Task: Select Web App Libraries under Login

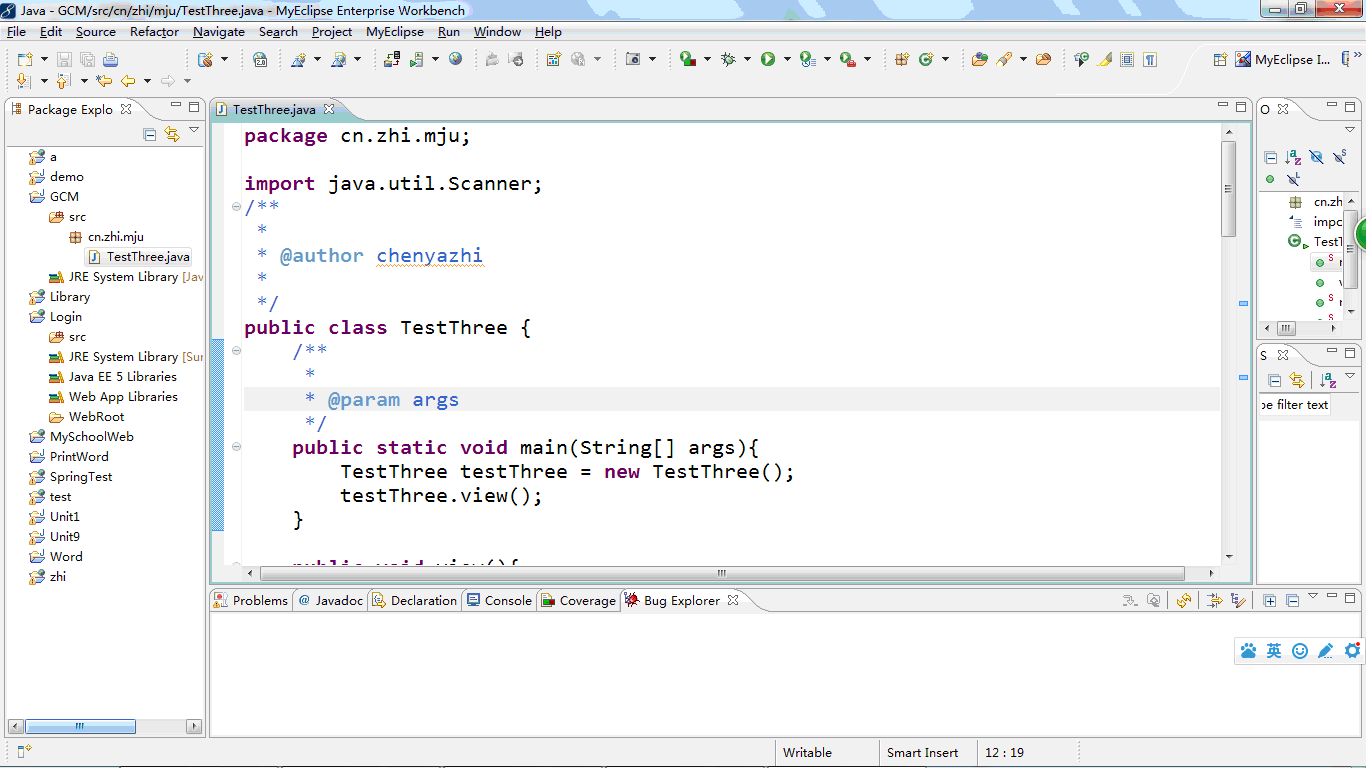Action: (113, 397)
